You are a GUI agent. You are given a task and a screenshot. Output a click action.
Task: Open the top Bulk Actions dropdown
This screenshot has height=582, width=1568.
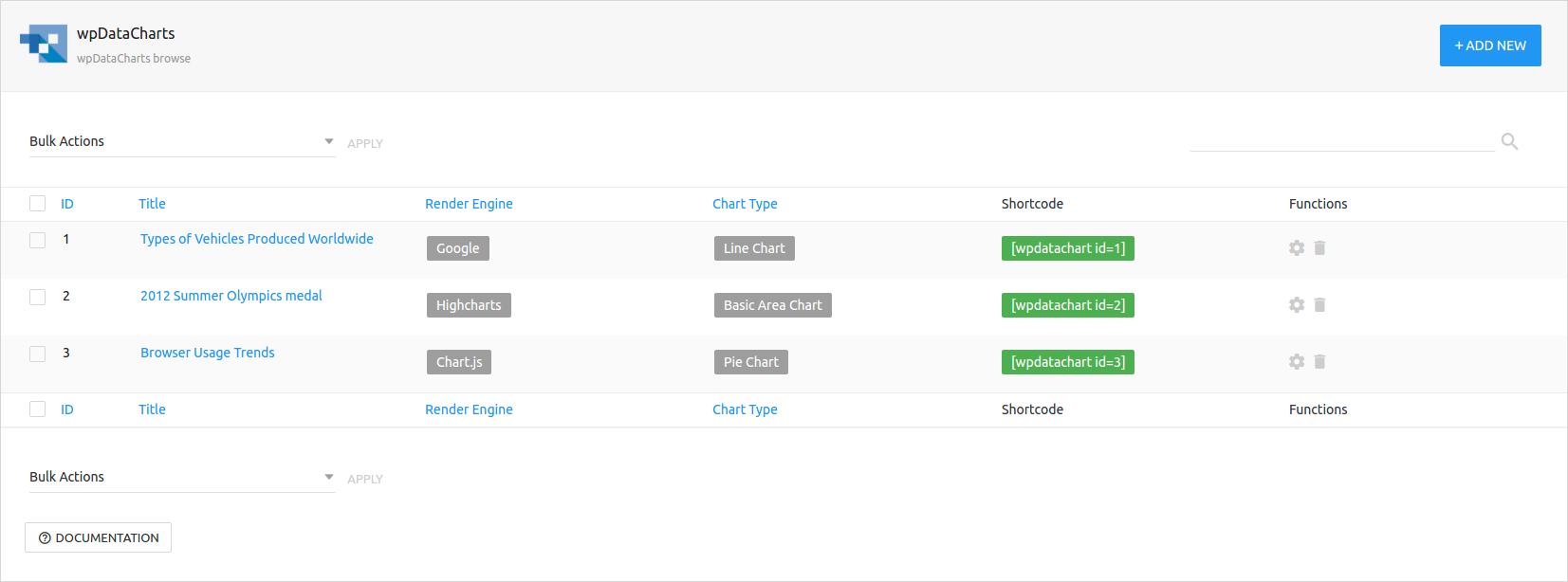[x=182, y=141]
